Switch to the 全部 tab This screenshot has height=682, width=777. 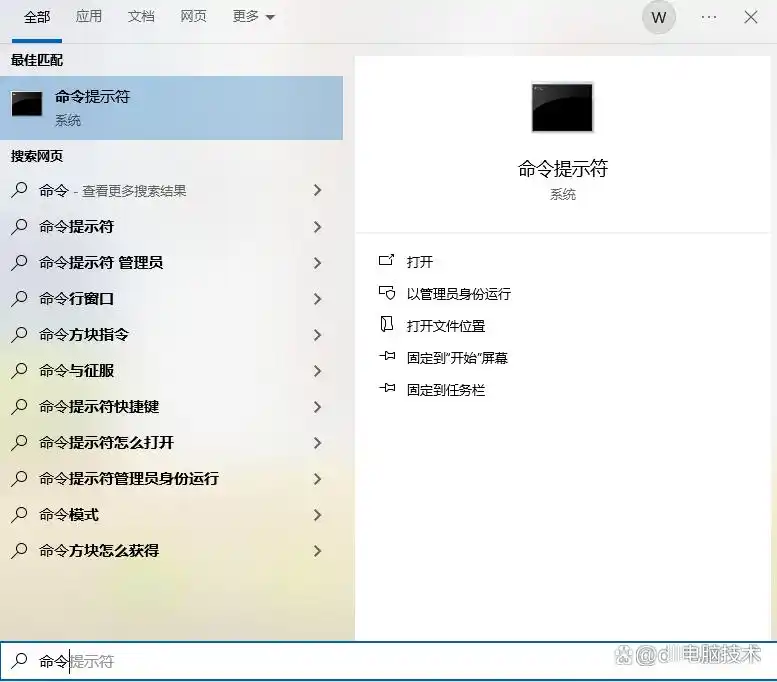37,17
